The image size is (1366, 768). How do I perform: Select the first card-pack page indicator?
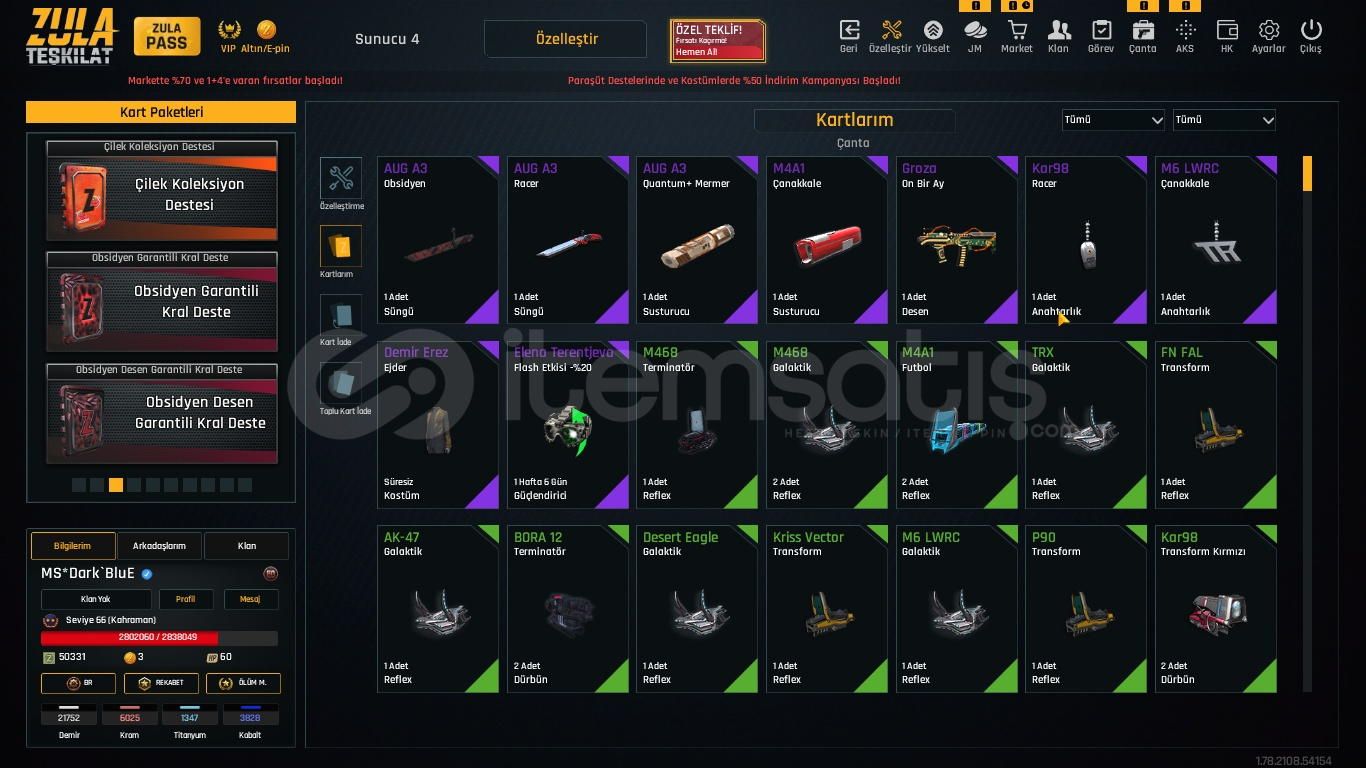click(79, 485)
